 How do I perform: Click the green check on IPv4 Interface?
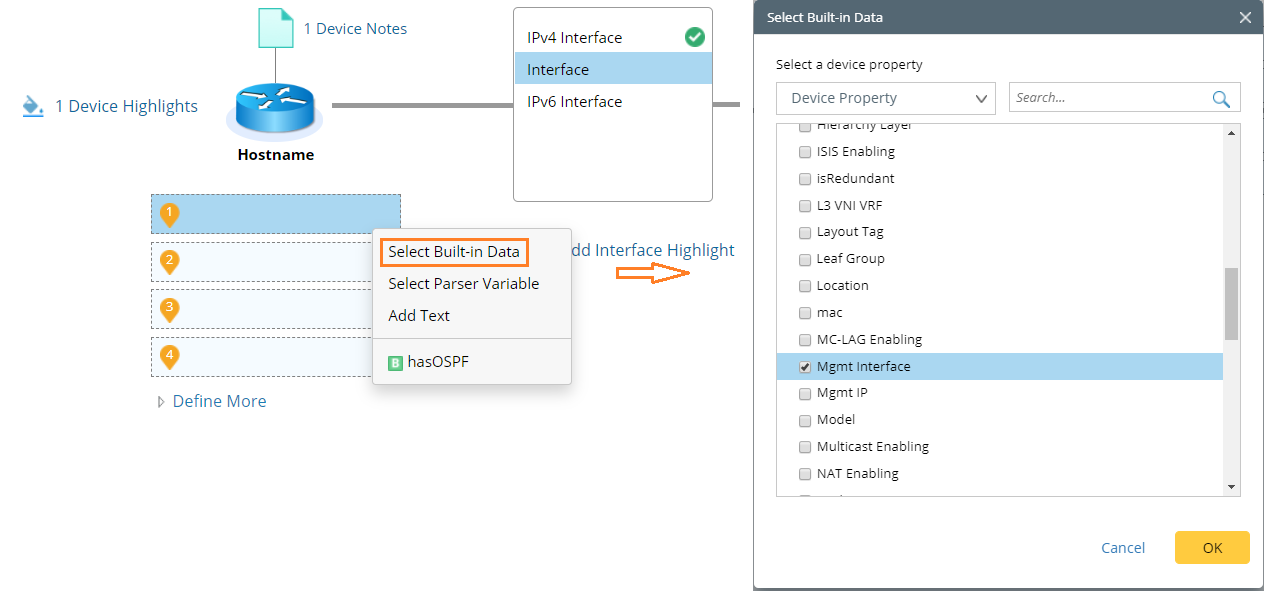[x=695, y=37]
